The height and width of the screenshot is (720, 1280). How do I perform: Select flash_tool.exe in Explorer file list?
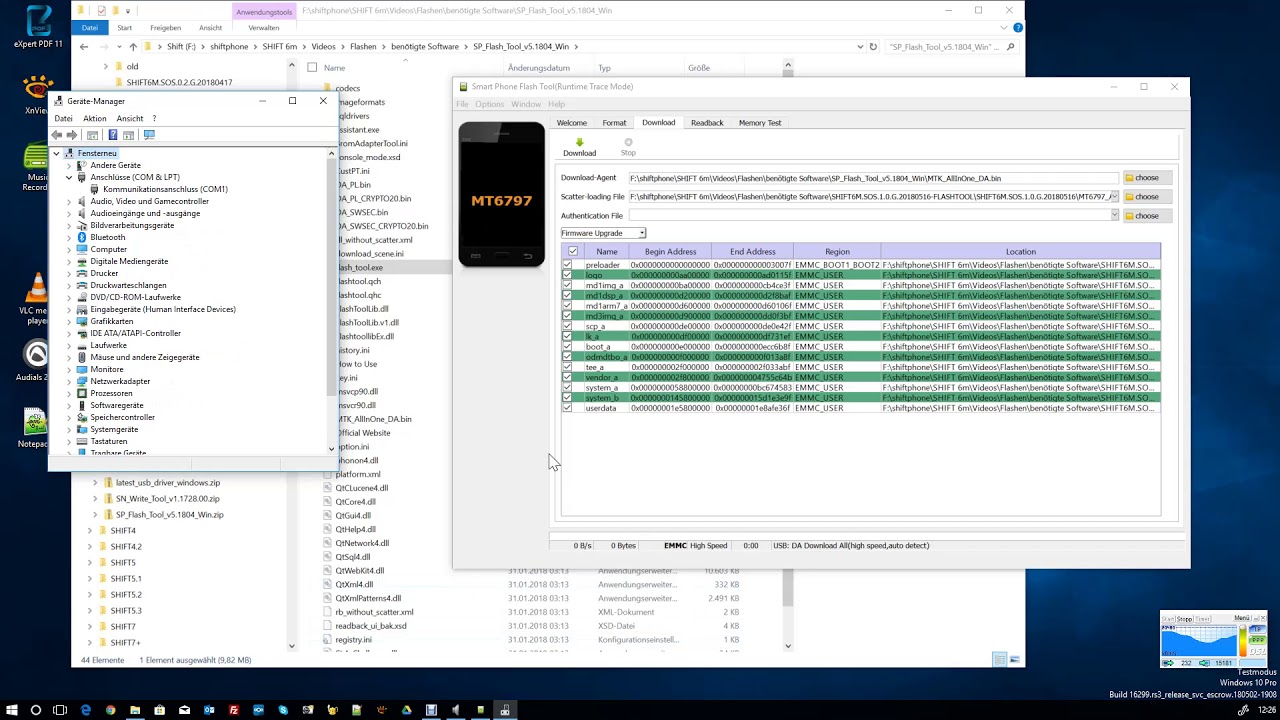click(360, 267)
